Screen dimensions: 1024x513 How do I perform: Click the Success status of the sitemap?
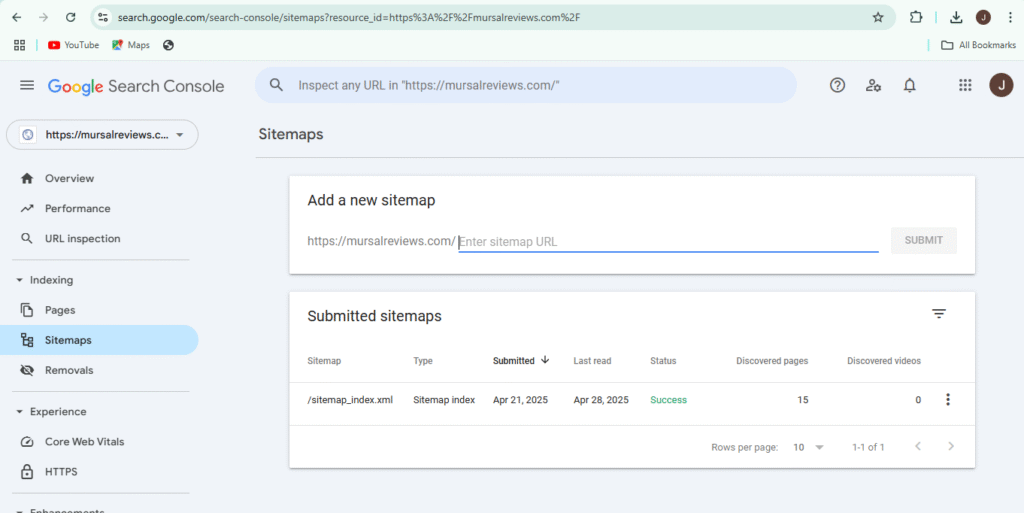click(668, 400)
